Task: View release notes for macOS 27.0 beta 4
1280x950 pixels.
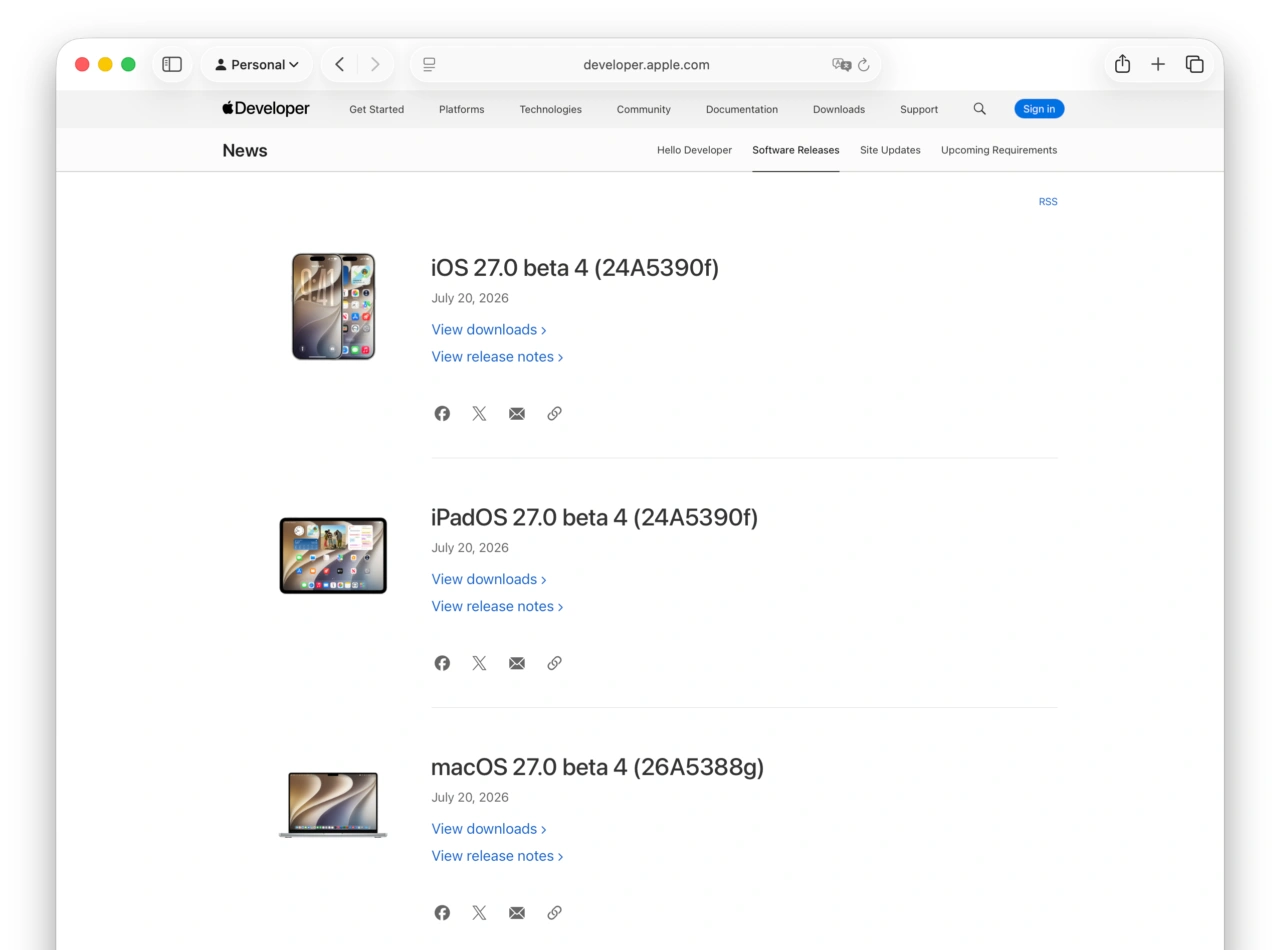Action: coord(497,855)
